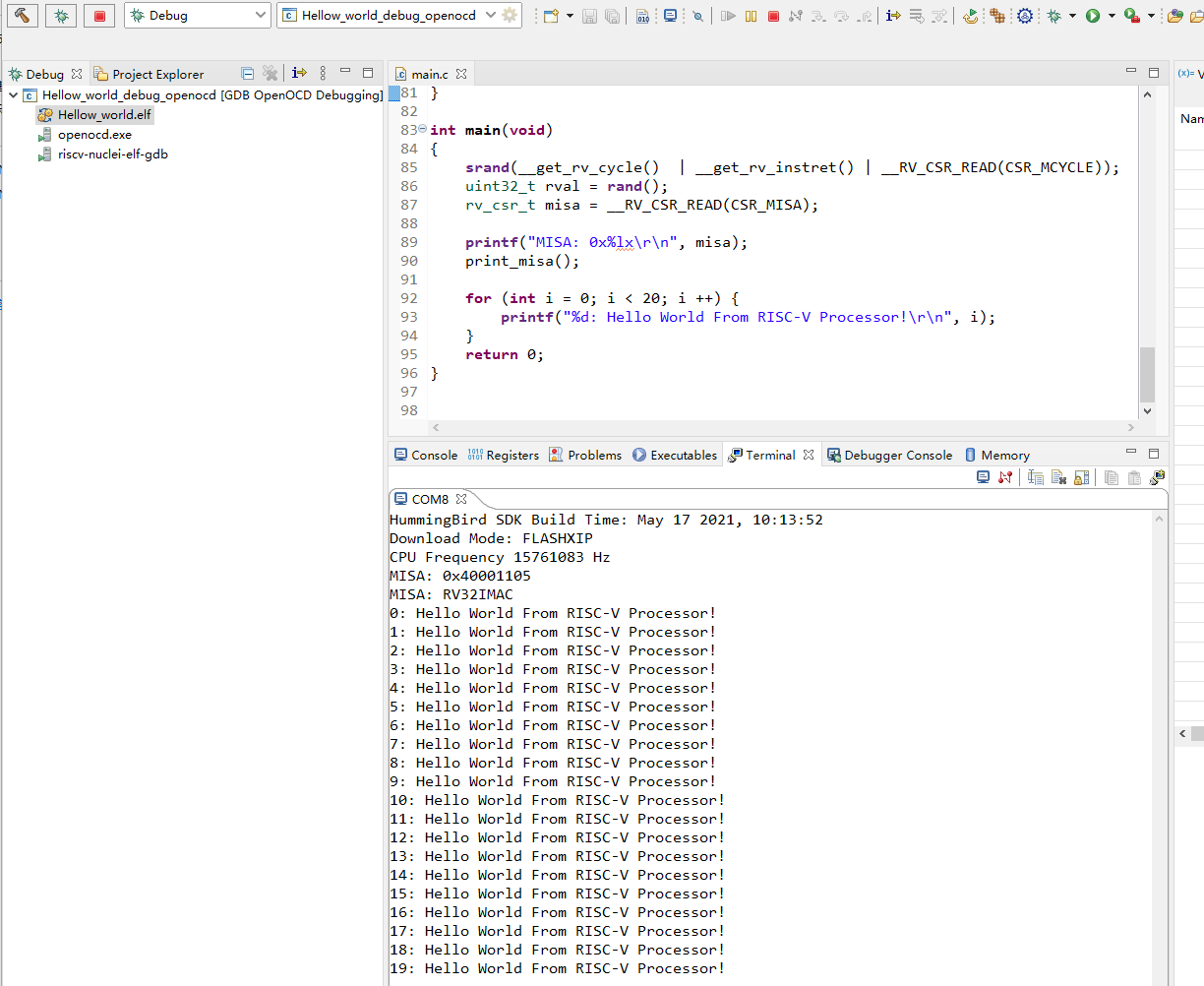The height and width of the screenshot is (986, 1204).
Task: Switch to the Problems tab
Action: coord(585,455)
